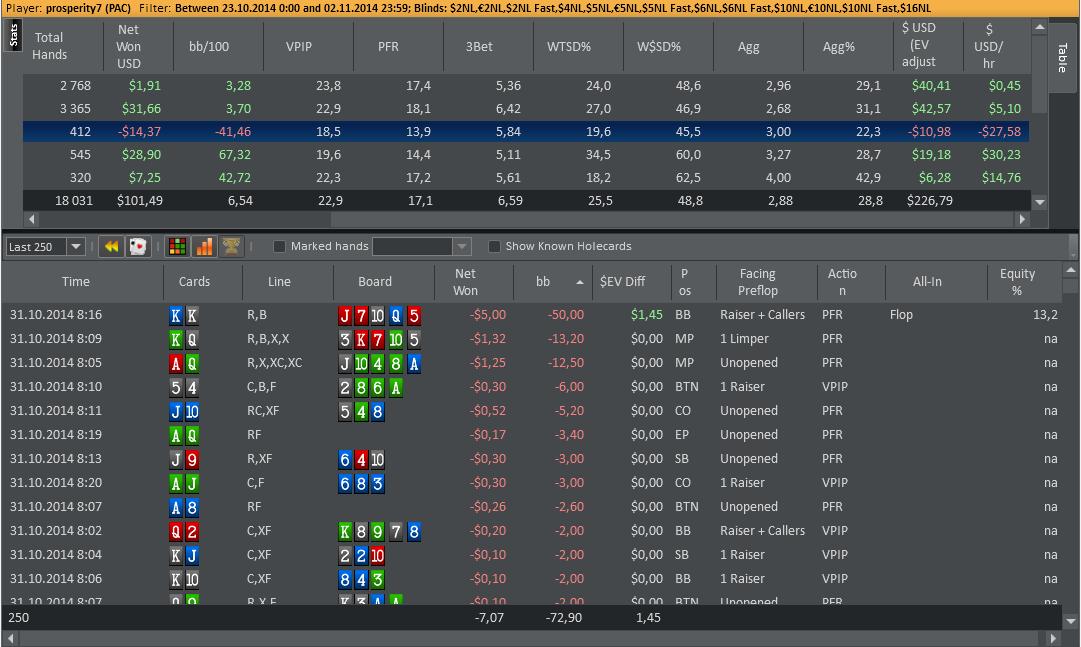This screenshot has height=647, width=1081.
Task: Select the 31.10.2014 8:02 hand row
Action: (532, 530)
